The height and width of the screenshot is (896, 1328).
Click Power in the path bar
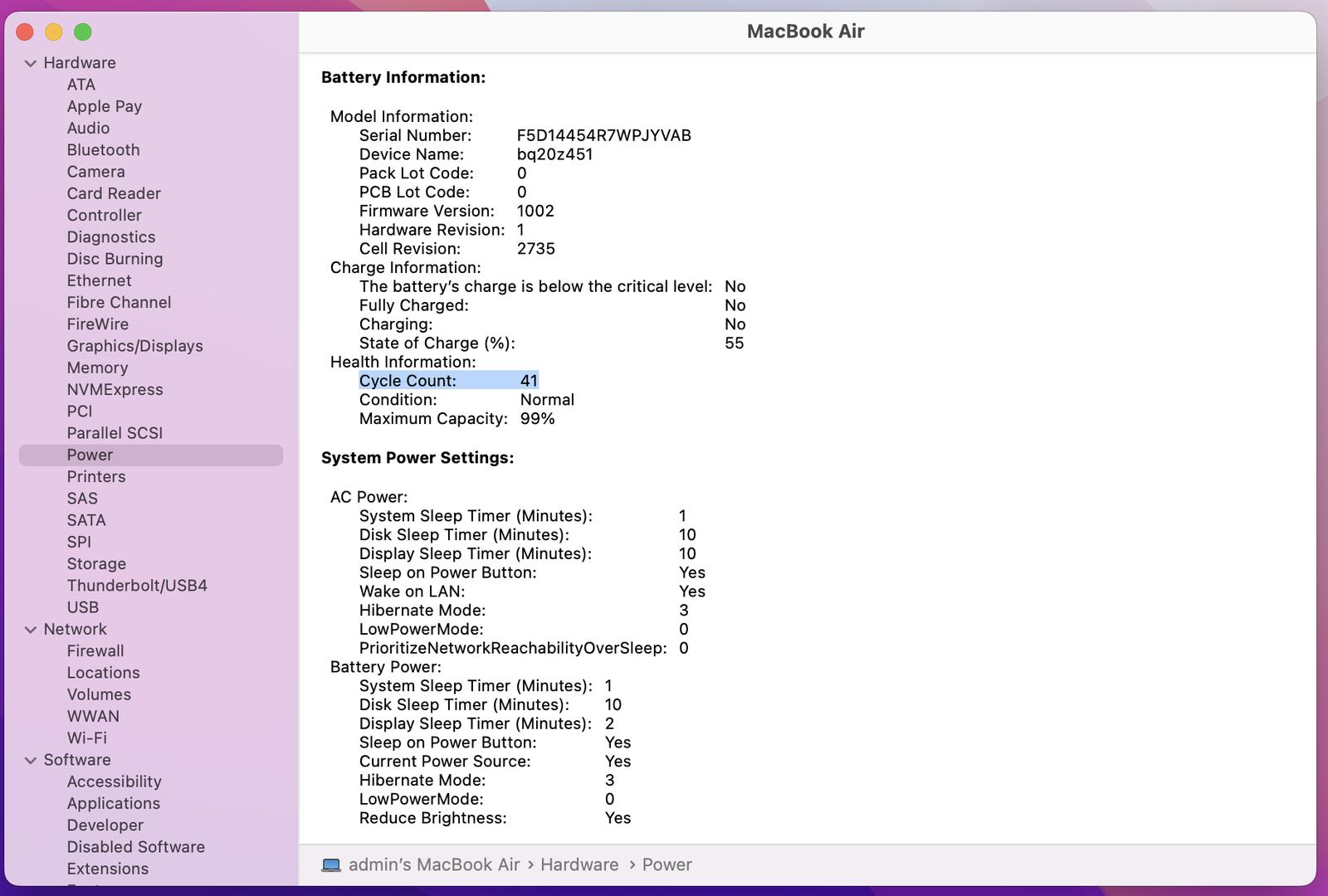coord(666,864)
